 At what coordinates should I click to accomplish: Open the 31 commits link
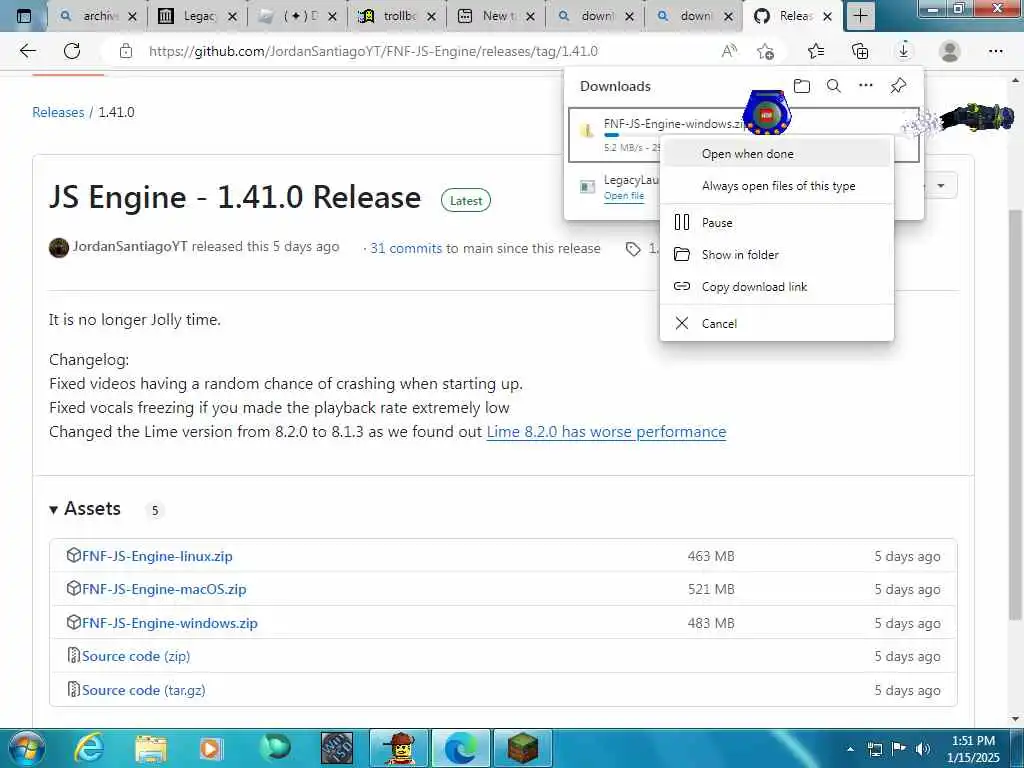406,248
